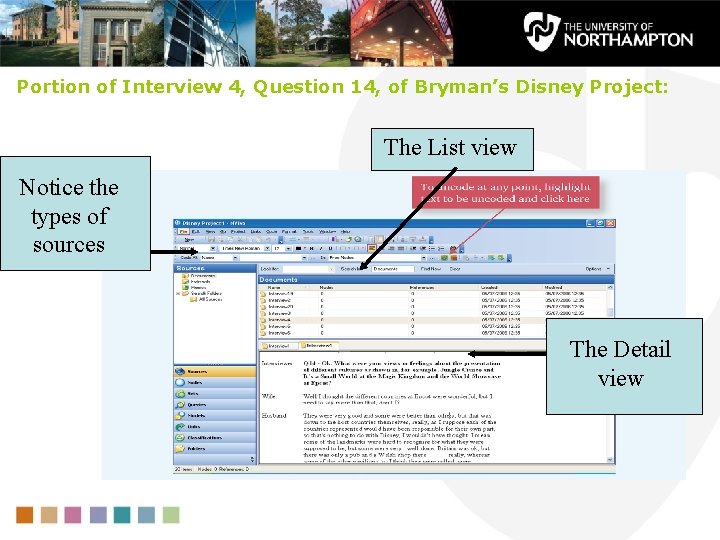The width and height of the screenshot is (720, 540).
Task: Open the Window menu
Action: [x=327, y=231]
